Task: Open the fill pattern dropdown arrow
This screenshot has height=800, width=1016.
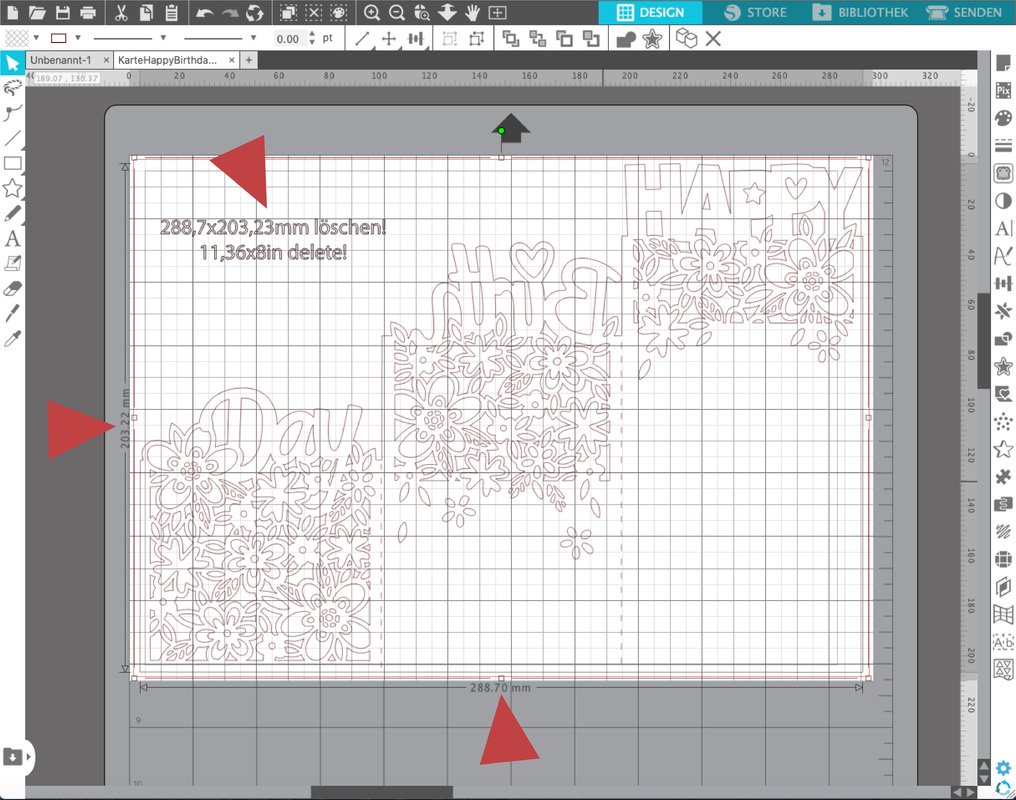Action: (x=36, y=38)
